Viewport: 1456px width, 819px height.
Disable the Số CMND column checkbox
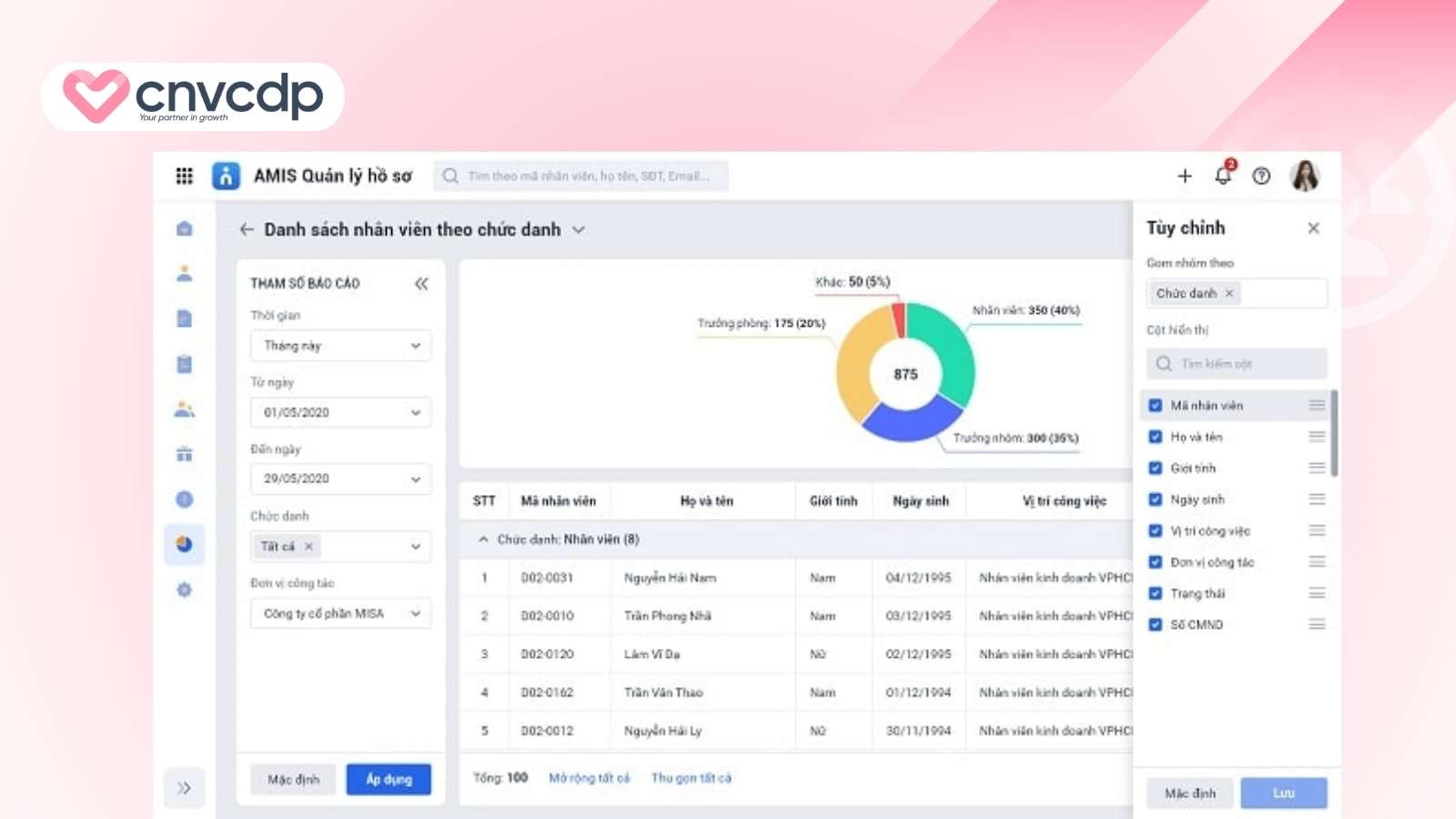click(1155, 624)
